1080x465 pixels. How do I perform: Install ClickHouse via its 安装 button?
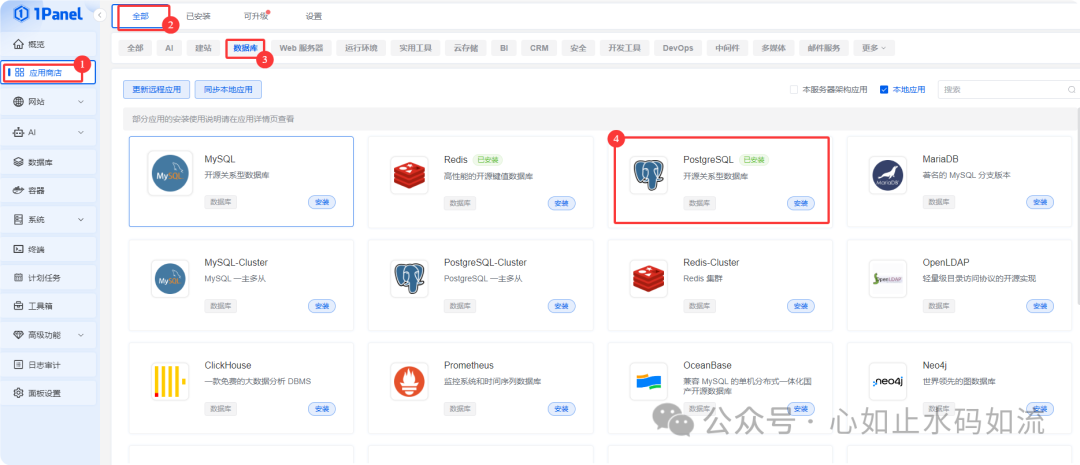322,409
